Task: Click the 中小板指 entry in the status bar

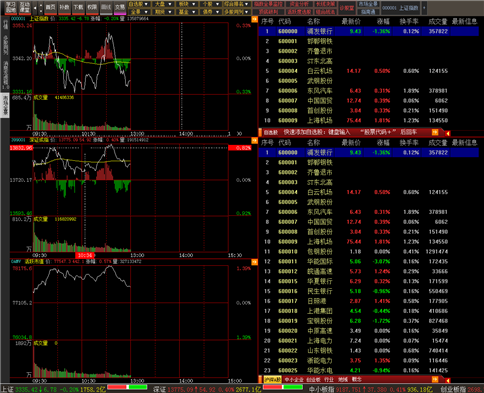Action: click(x=371, y=389)
